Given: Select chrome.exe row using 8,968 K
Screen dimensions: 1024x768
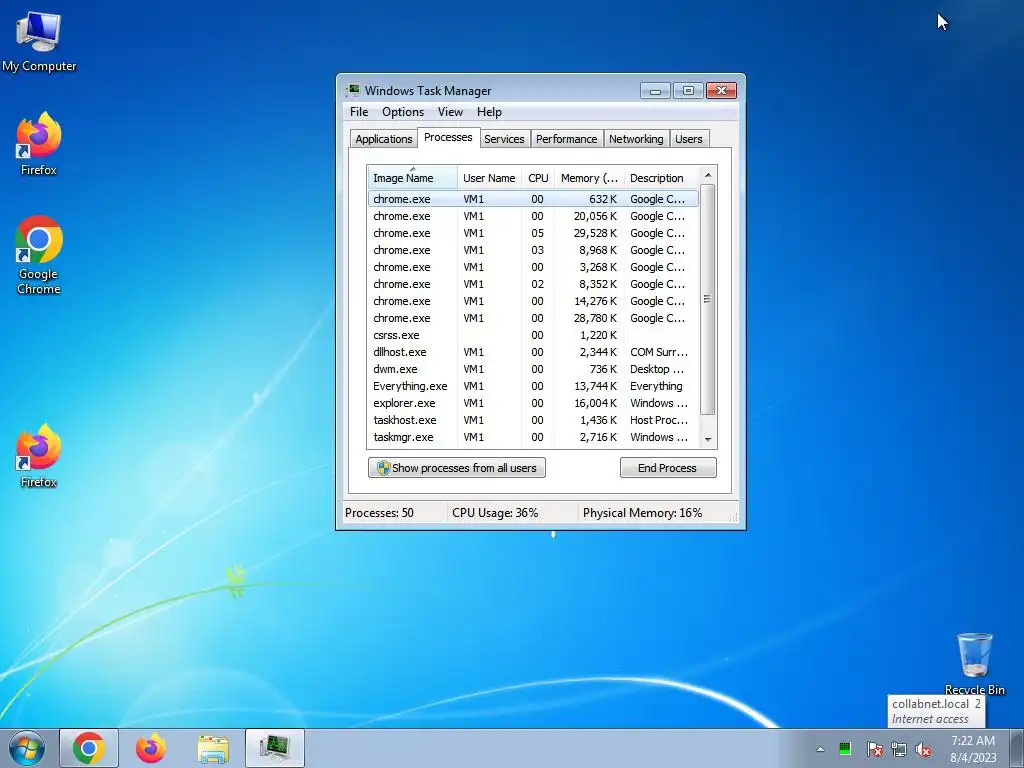Looking at the screenshot, I should click(x=533, y=249).
